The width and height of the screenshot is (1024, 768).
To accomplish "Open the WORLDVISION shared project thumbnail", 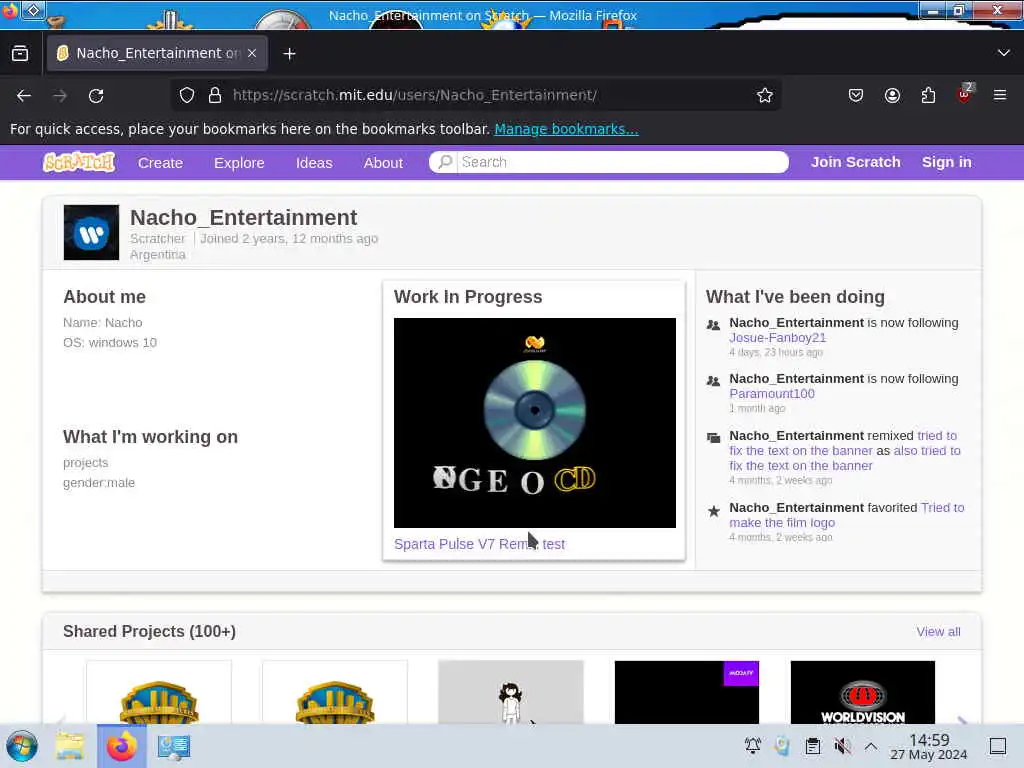I will point(863,692).
